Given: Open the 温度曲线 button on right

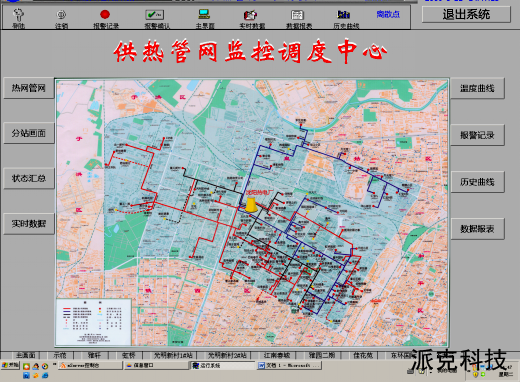Looking at the screenshot, I should point(478,88).
